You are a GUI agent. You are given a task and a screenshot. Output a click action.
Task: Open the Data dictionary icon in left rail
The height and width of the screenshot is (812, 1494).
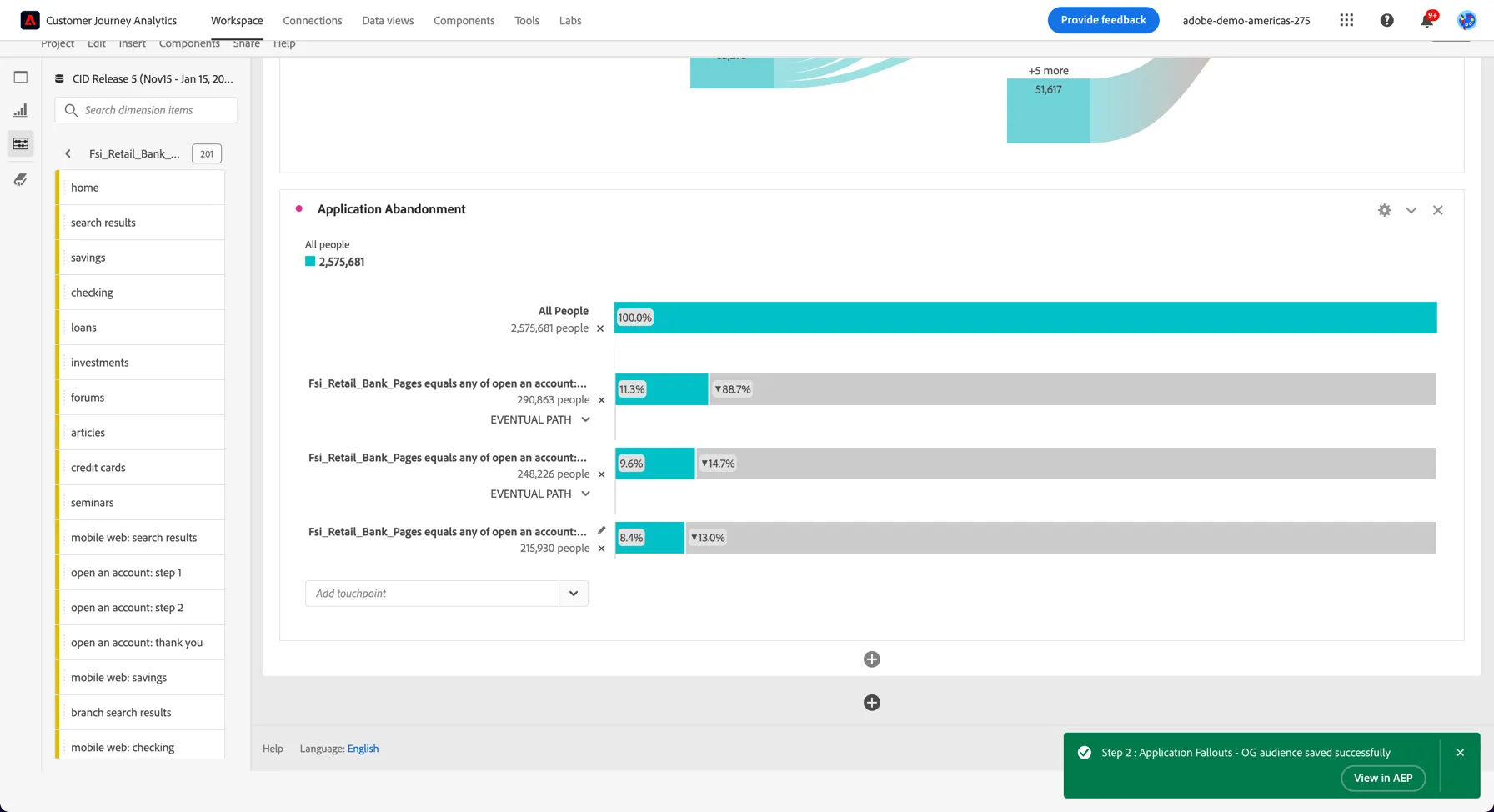[x=21, y=179]
